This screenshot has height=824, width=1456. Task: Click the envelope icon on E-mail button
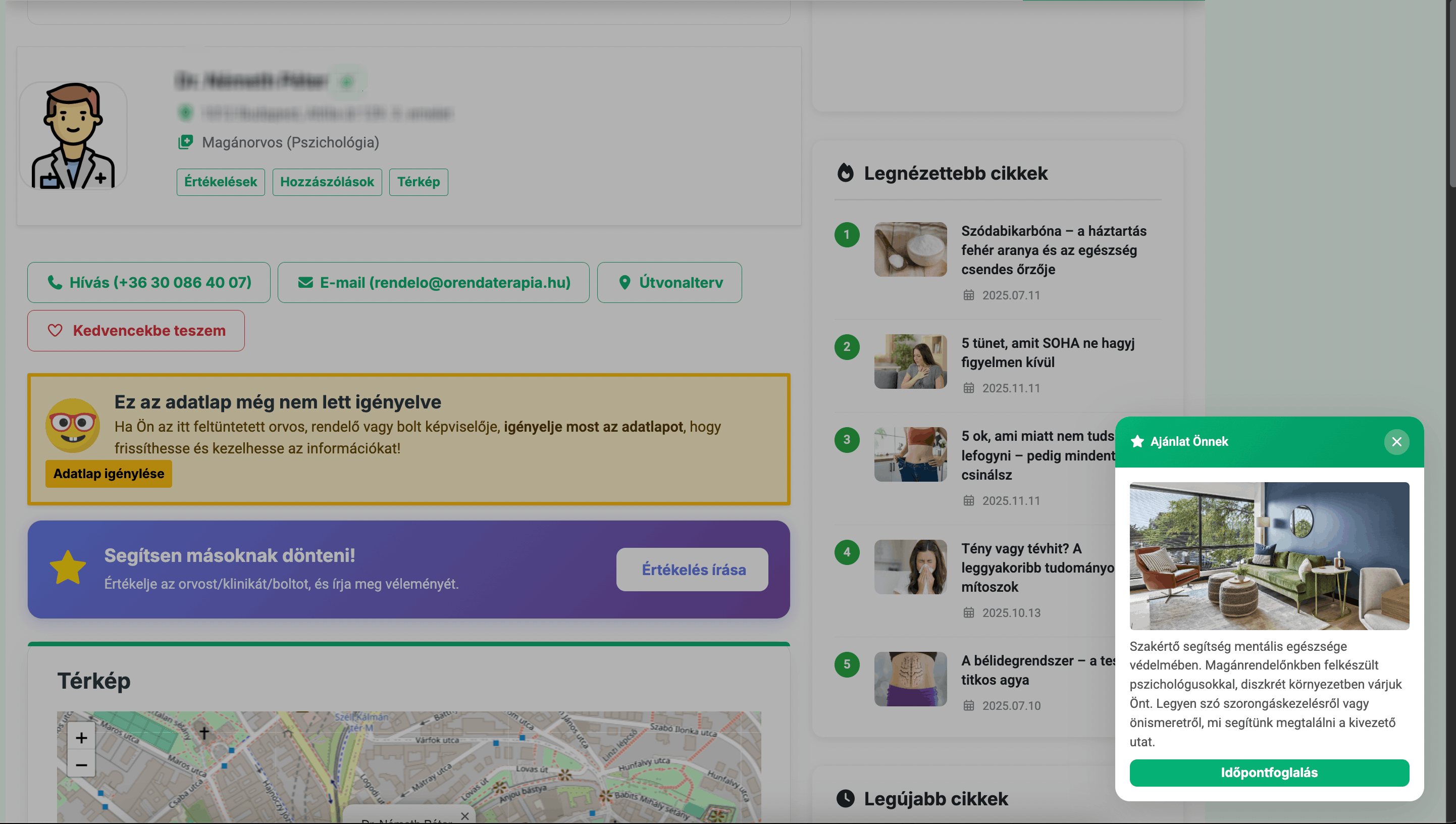[305, 282]
